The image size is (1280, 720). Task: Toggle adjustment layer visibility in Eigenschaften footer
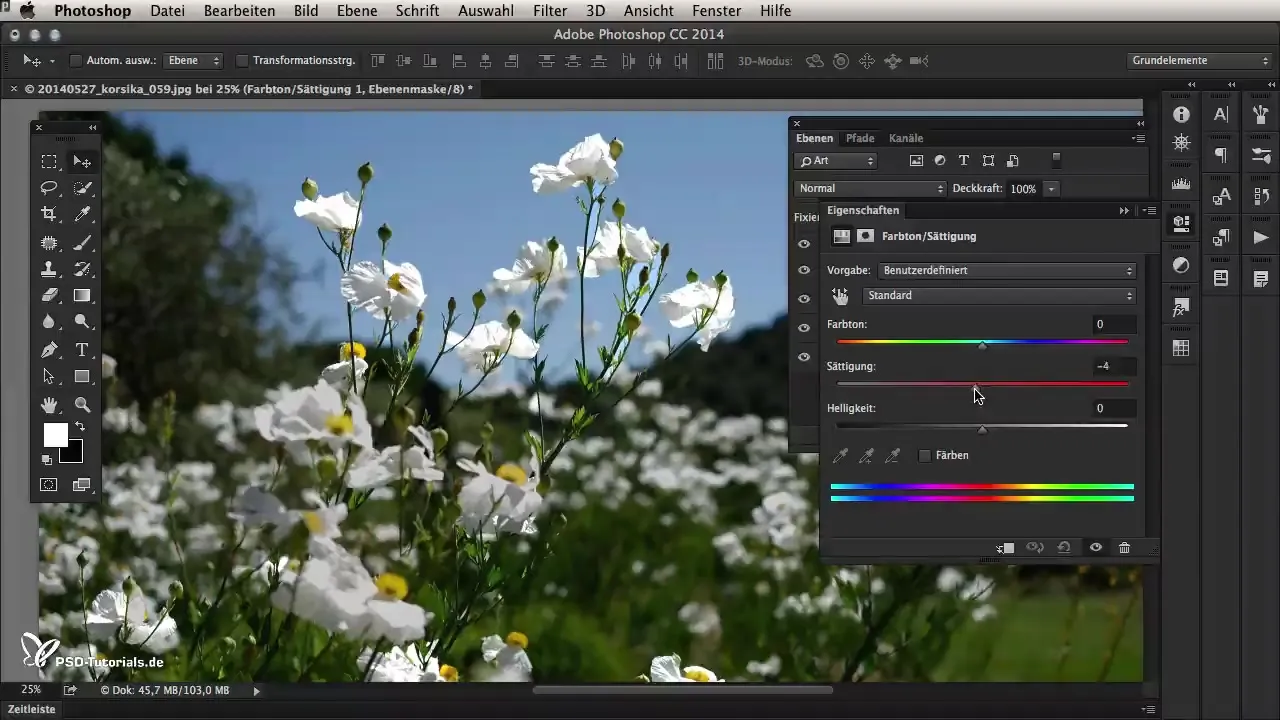1096,548
